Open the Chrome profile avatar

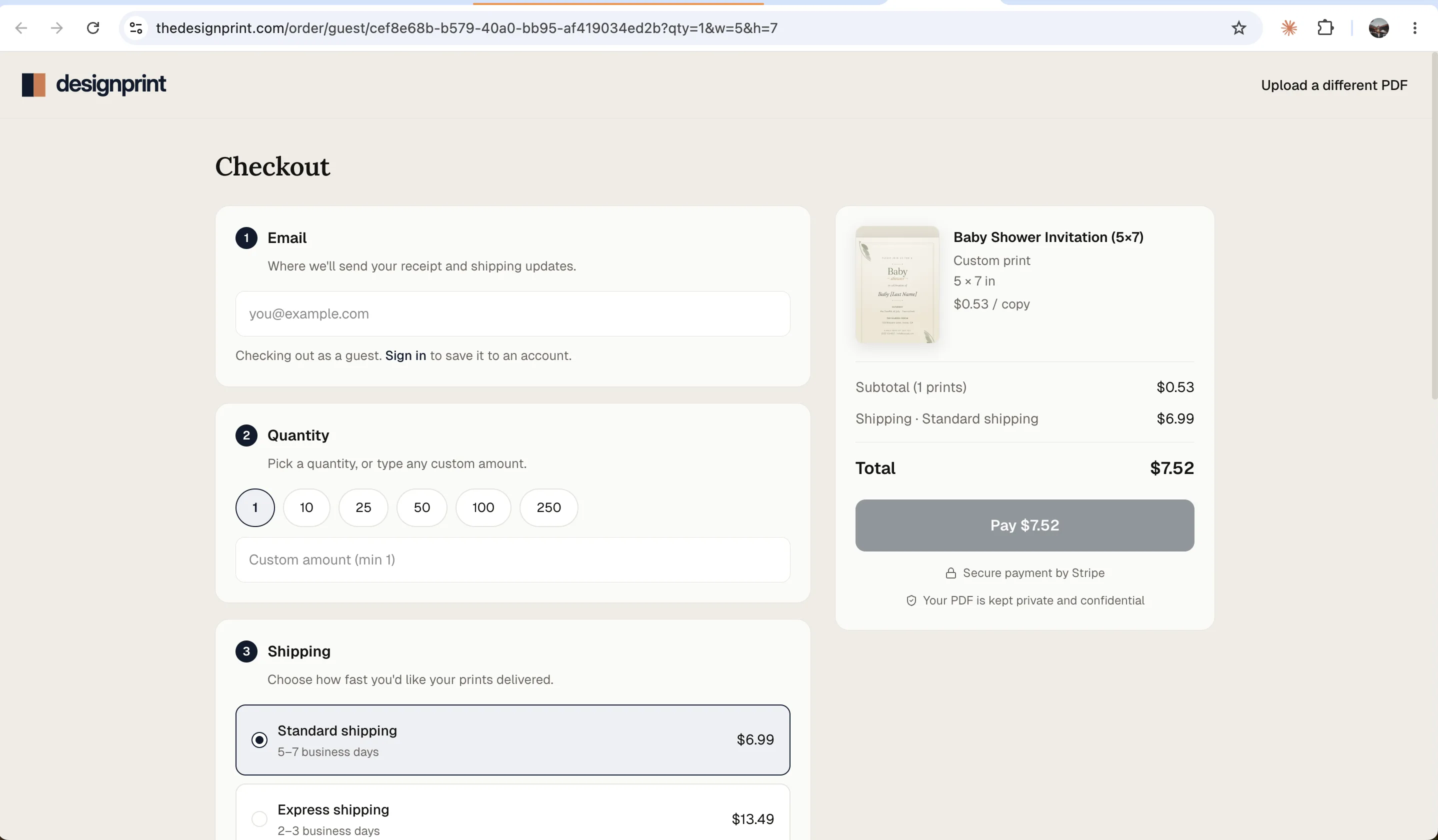(x=1378, y=28)
